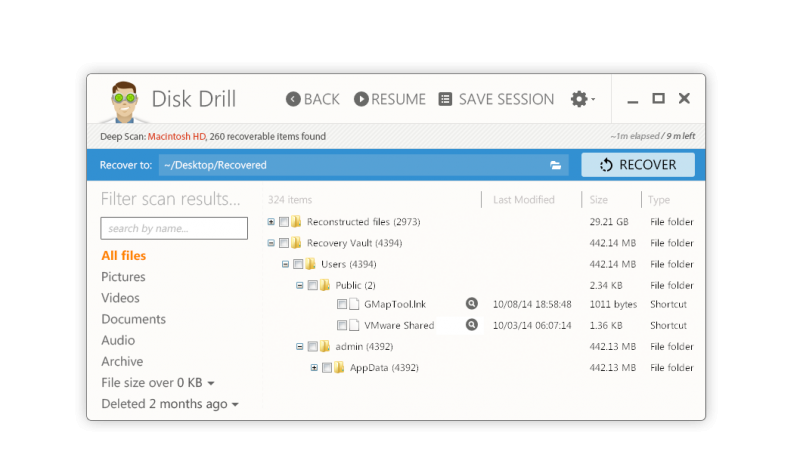Click the Users folder icon
The height and width of the screenshot is (467, 800).
coord(311,264)
